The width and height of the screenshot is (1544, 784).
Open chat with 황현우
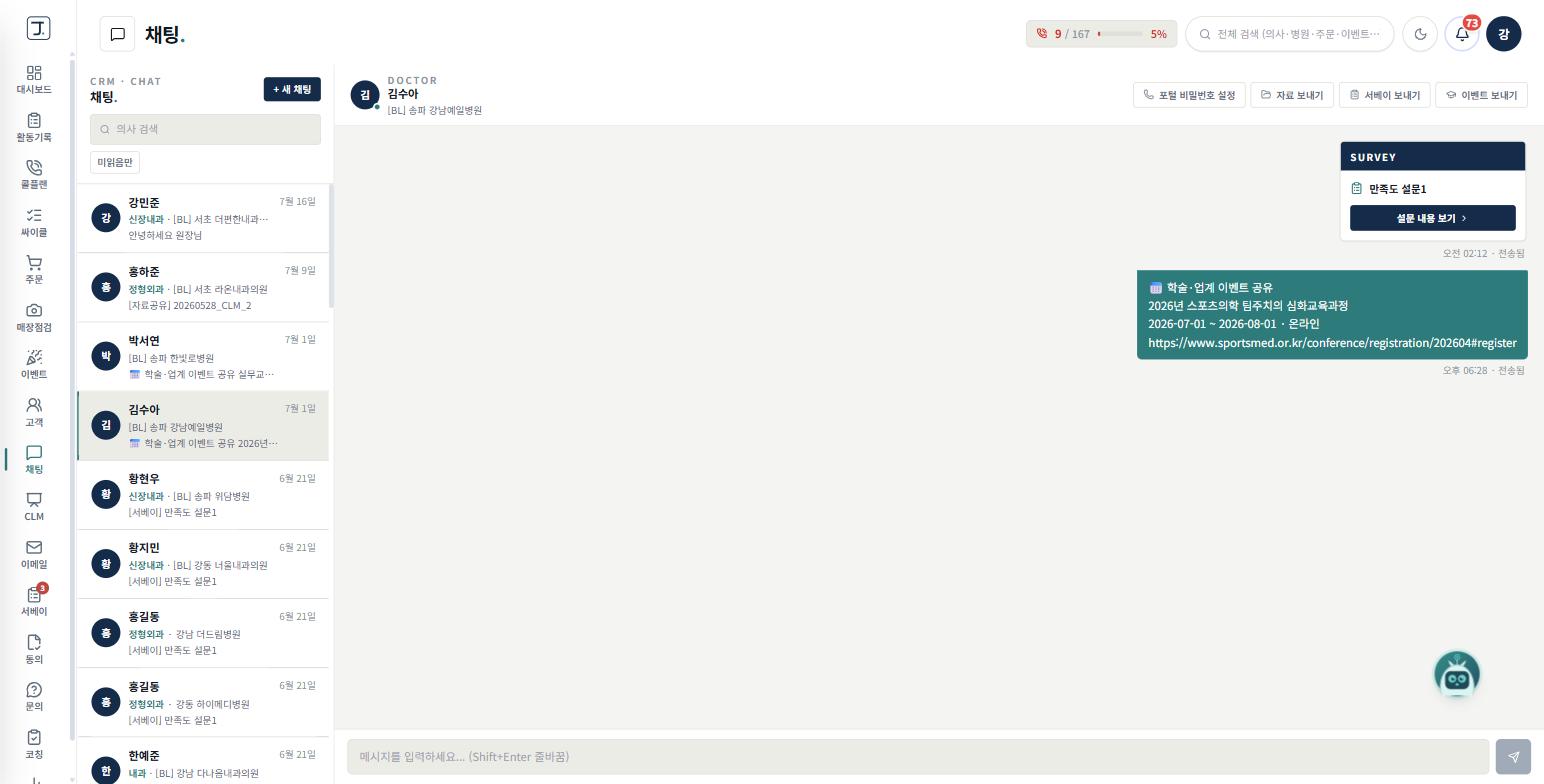coord(203,494)
